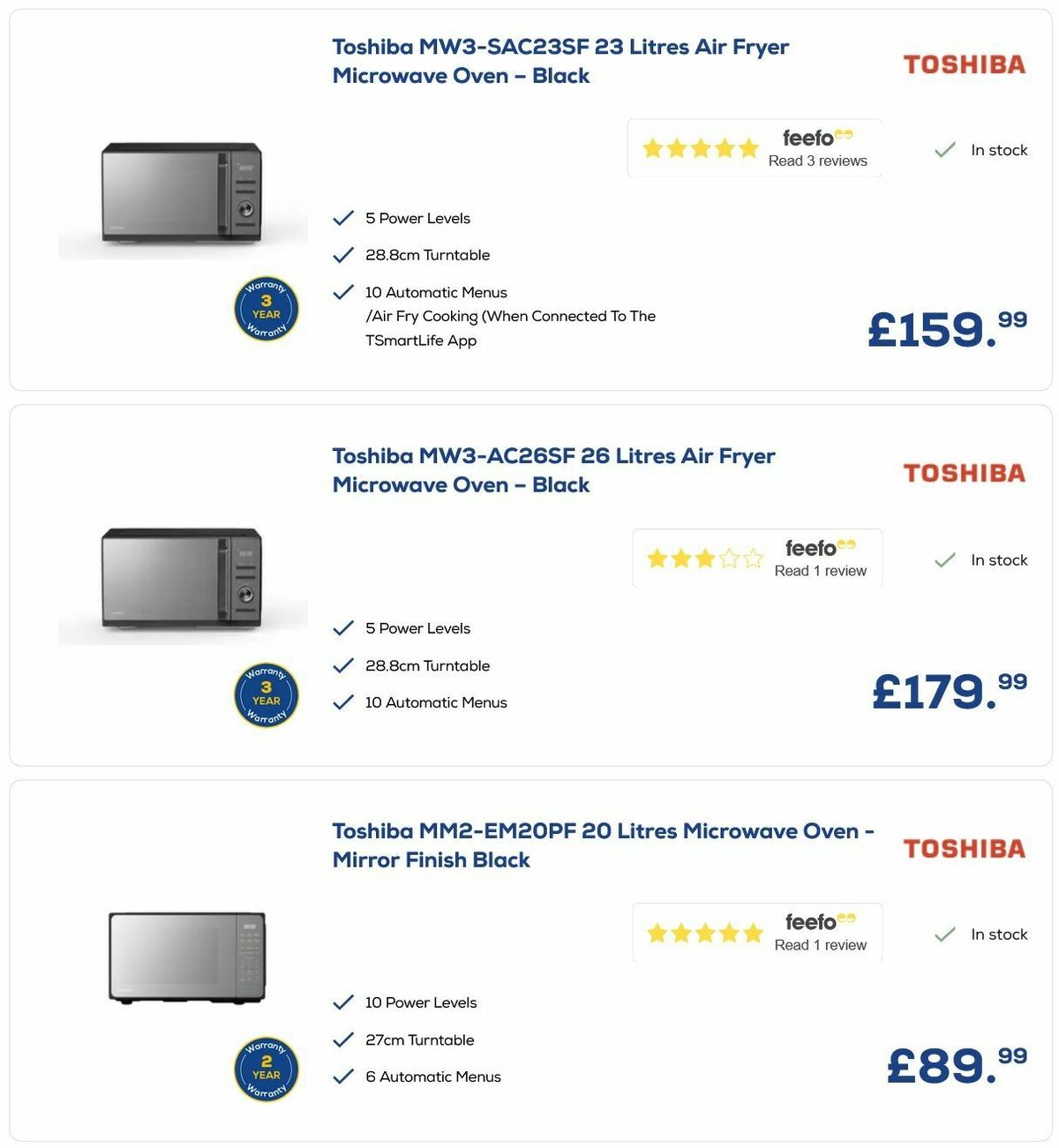1059x1148 pixels.
Task: Click the Toshiba logo next to MM2-EM20PF
Action: (965, 849)
